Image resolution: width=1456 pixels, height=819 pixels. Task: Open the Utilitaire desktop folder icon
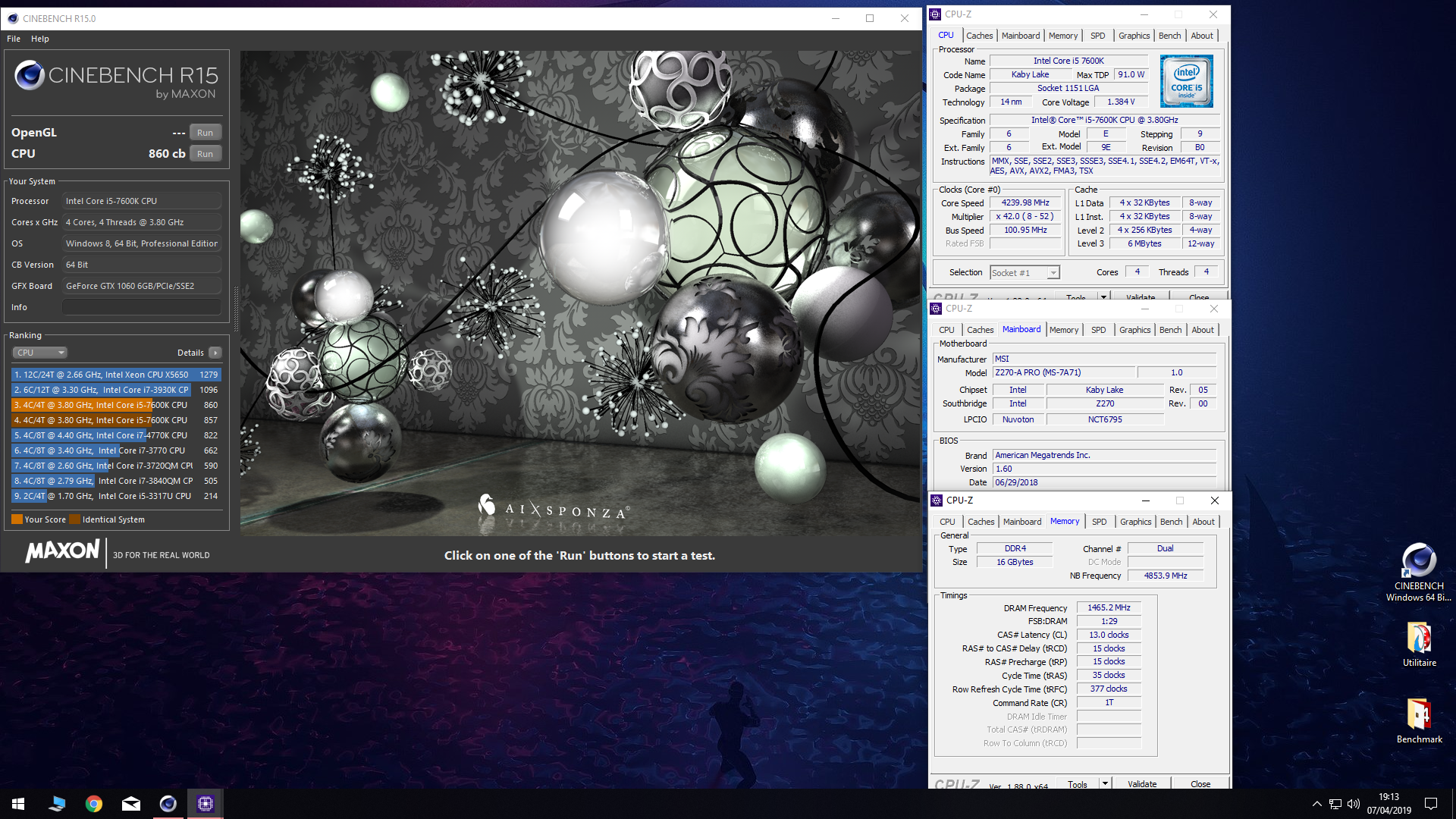[1419, 638]
